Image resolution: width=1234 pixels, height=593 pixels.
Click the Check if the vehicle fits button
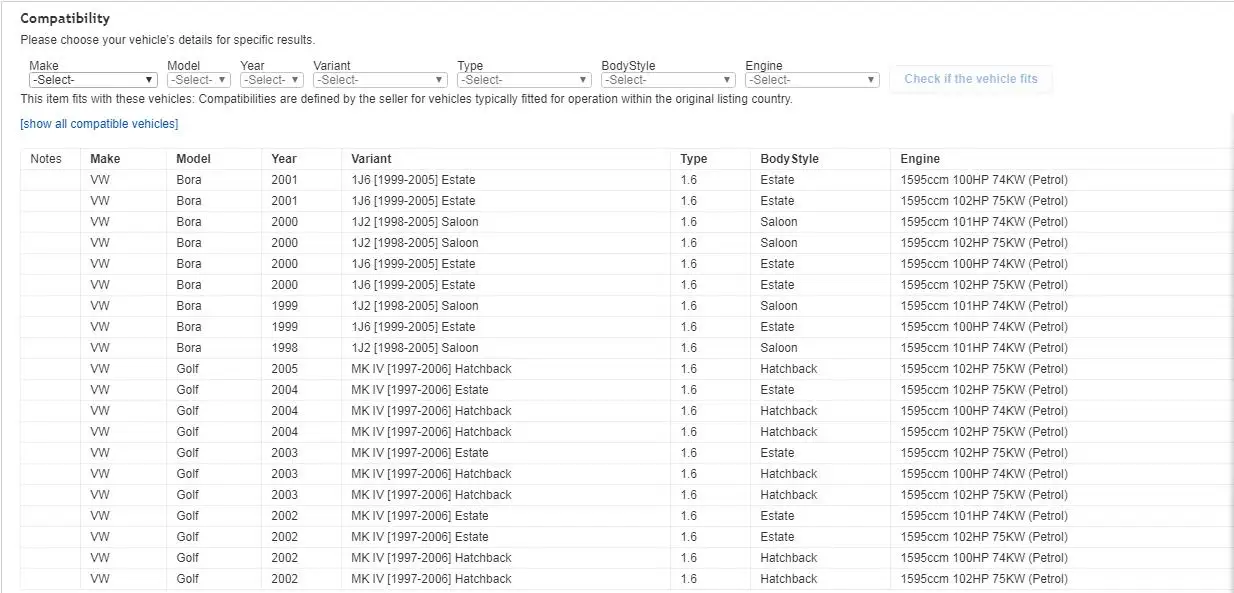[x=971, y=79]
